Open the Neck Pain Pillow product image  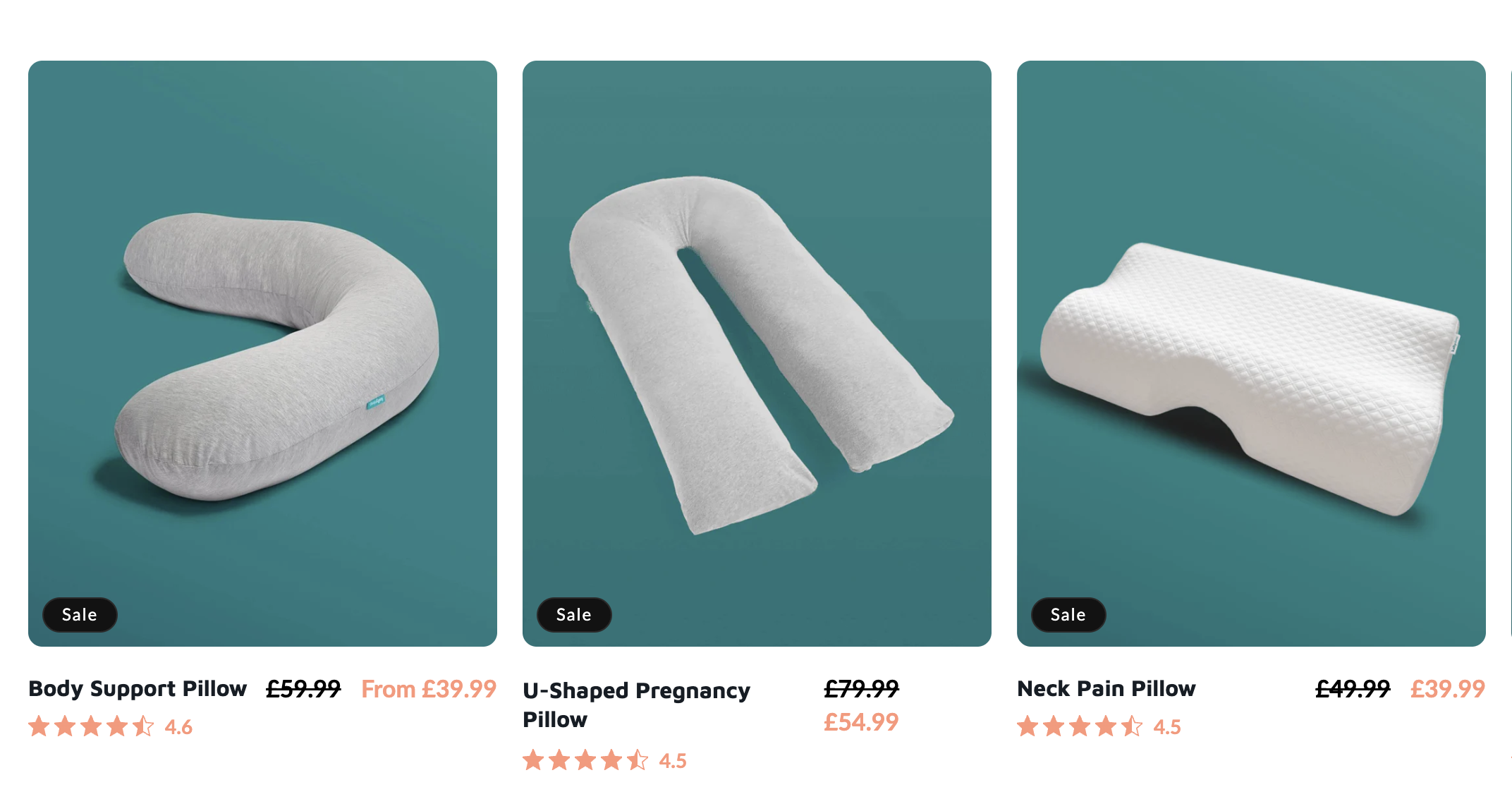pos(1251,353)
